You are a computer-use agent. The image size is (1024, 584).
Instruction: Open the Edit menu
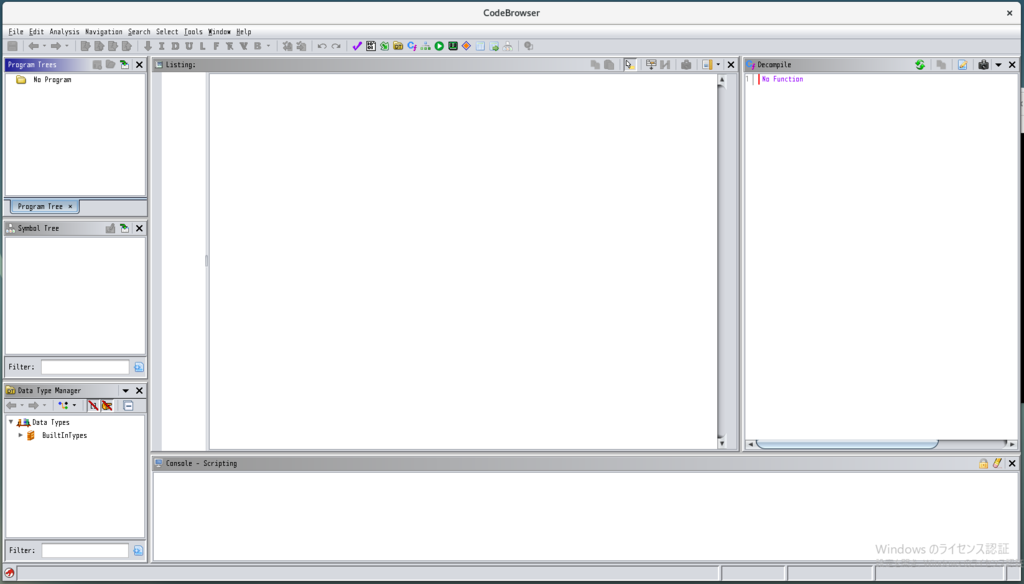(x=36, y=31)
